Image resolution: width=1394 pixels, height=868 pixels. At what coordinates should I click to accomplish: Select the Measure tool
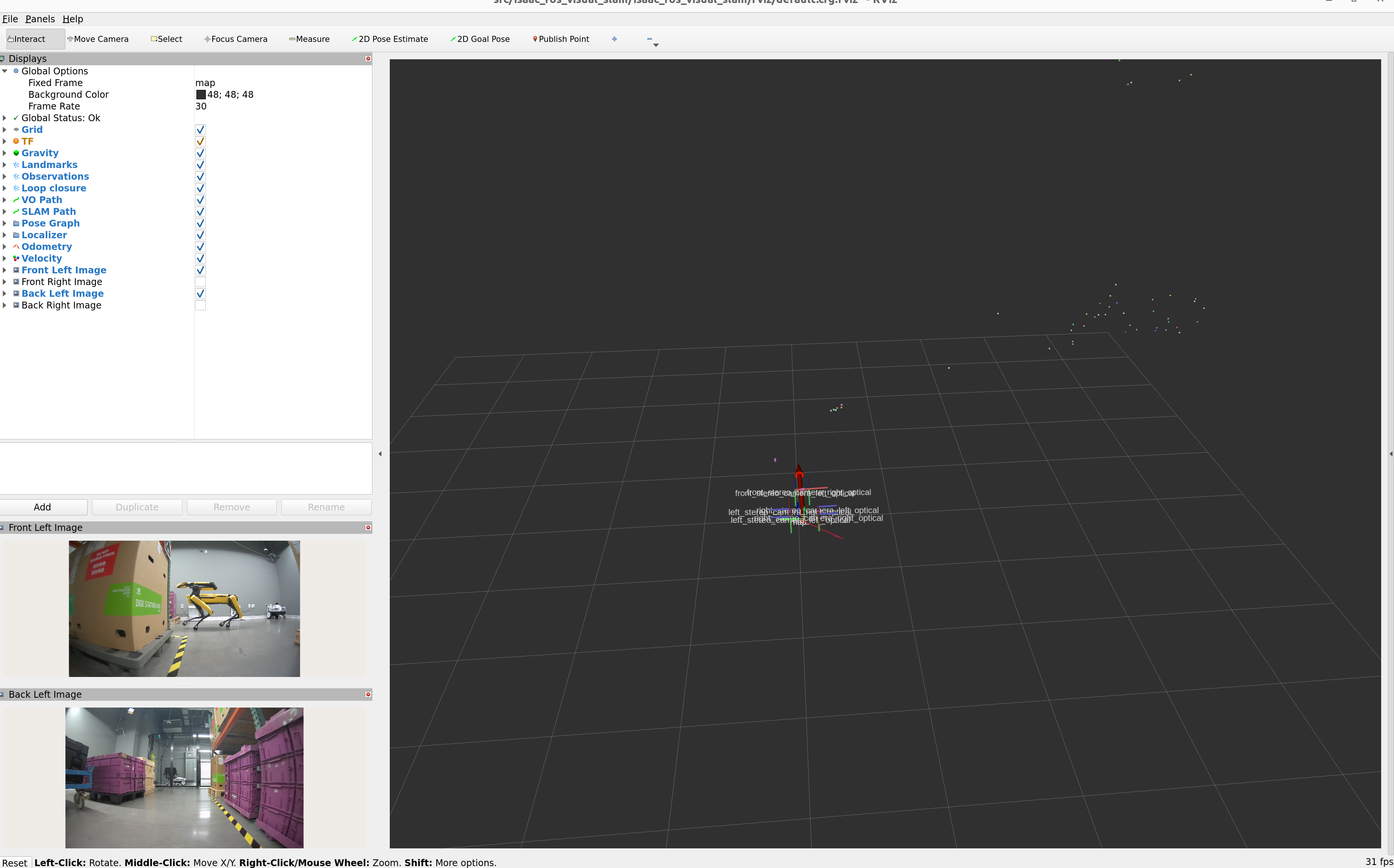[x=309, y=39]
